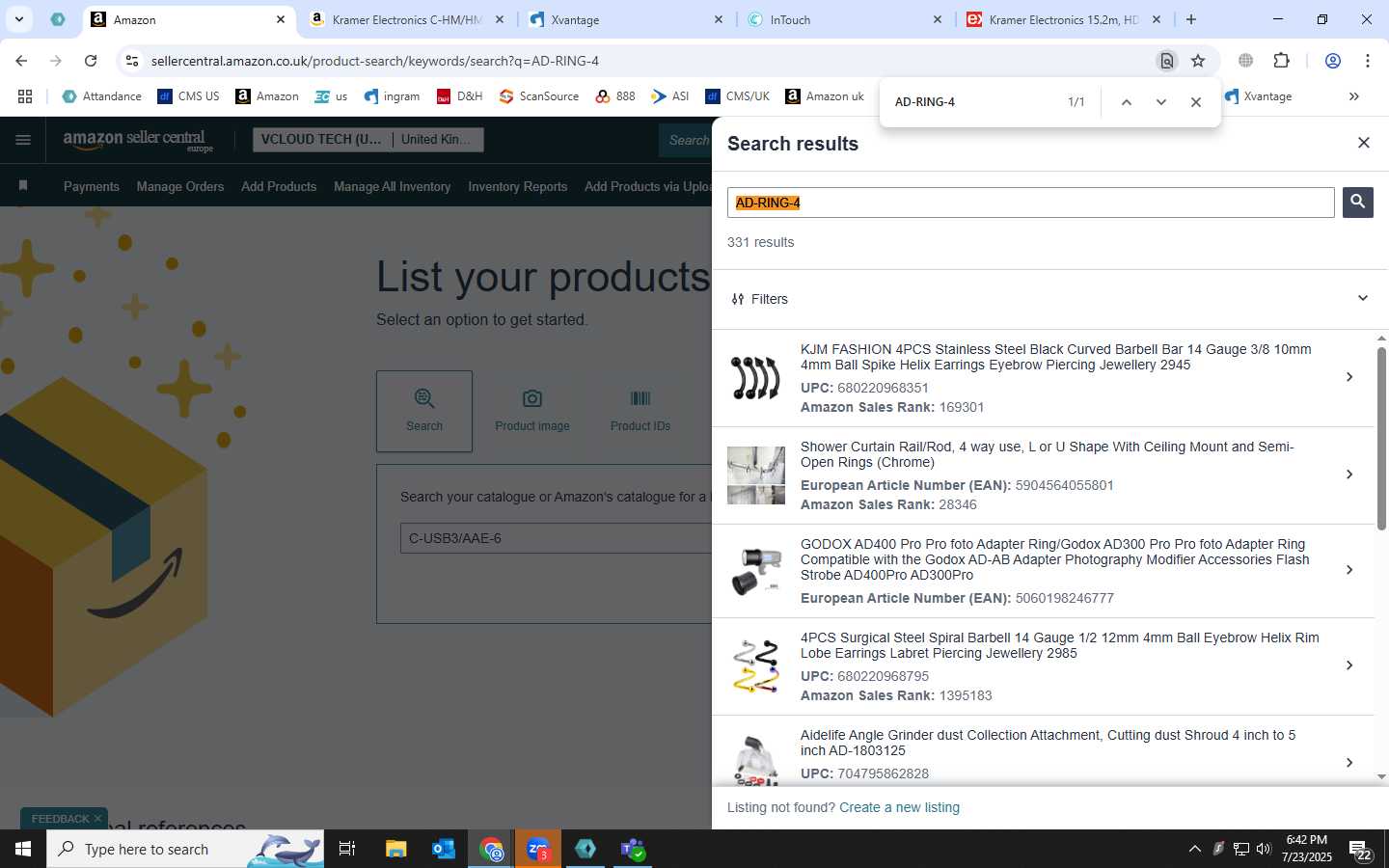Open Microsoft Teams from taskbar

pyautogui.click(x=633, y=849)
